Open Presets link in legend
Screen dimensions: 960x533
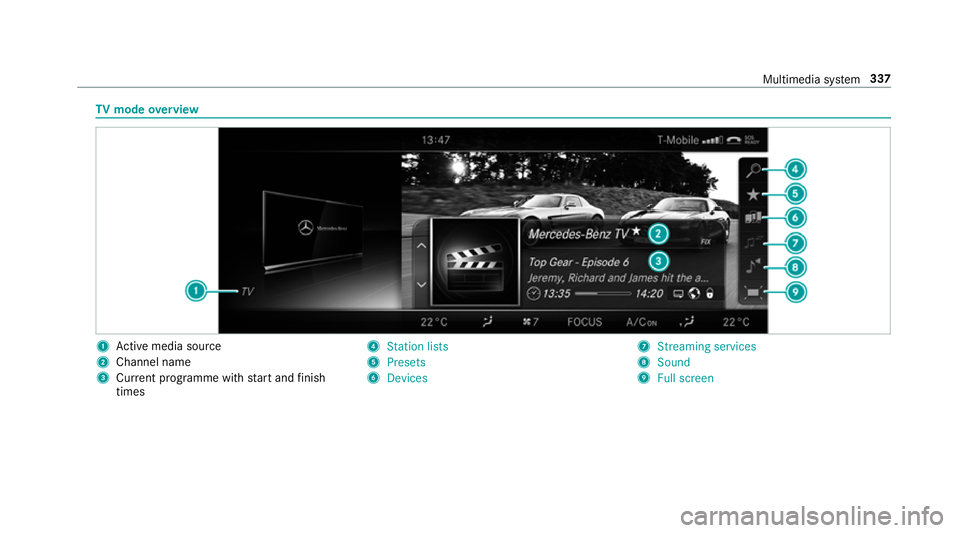[406, 362]
